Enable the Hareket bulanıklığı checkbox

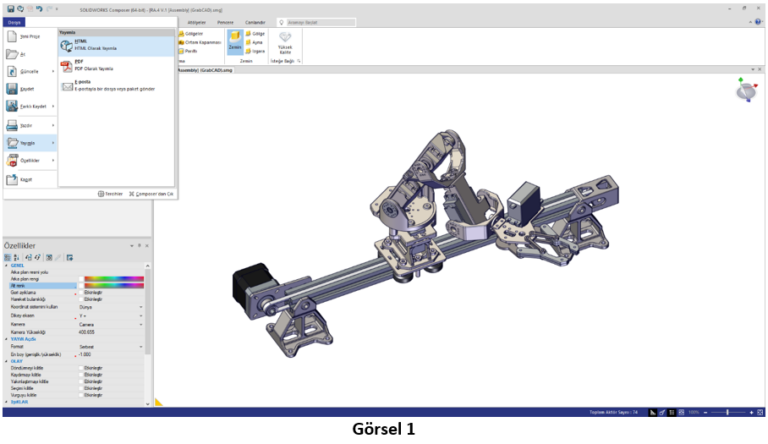click(x=82, y=299)
